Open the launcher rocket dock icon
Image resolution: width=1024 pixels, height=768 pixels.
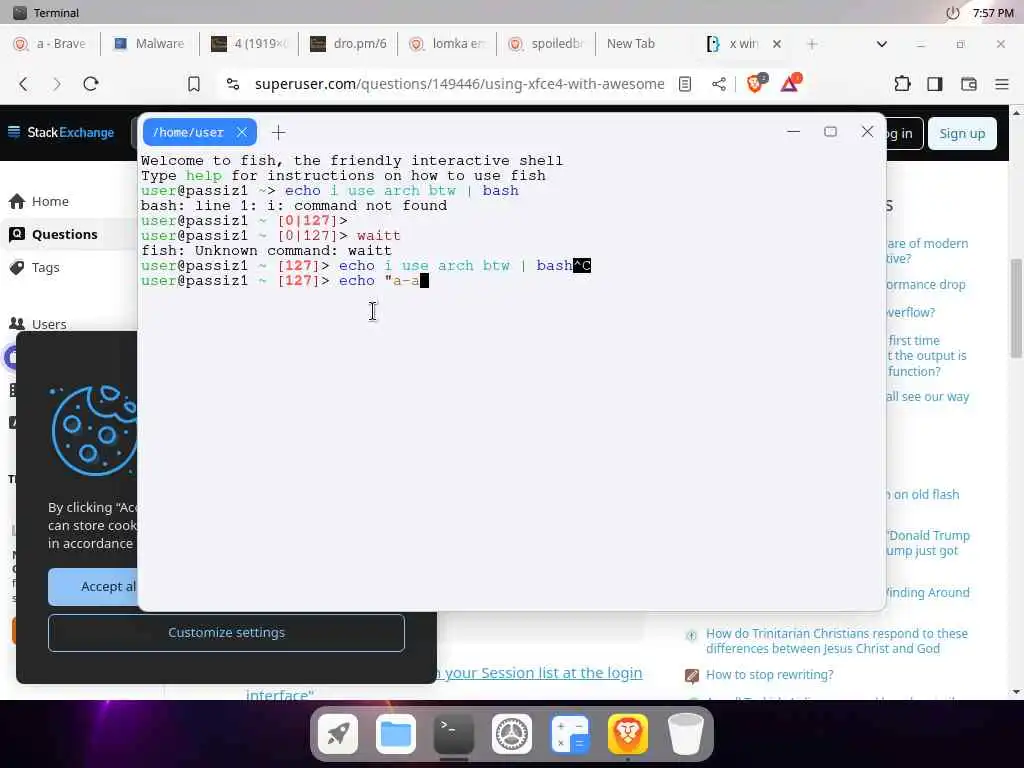338,733
